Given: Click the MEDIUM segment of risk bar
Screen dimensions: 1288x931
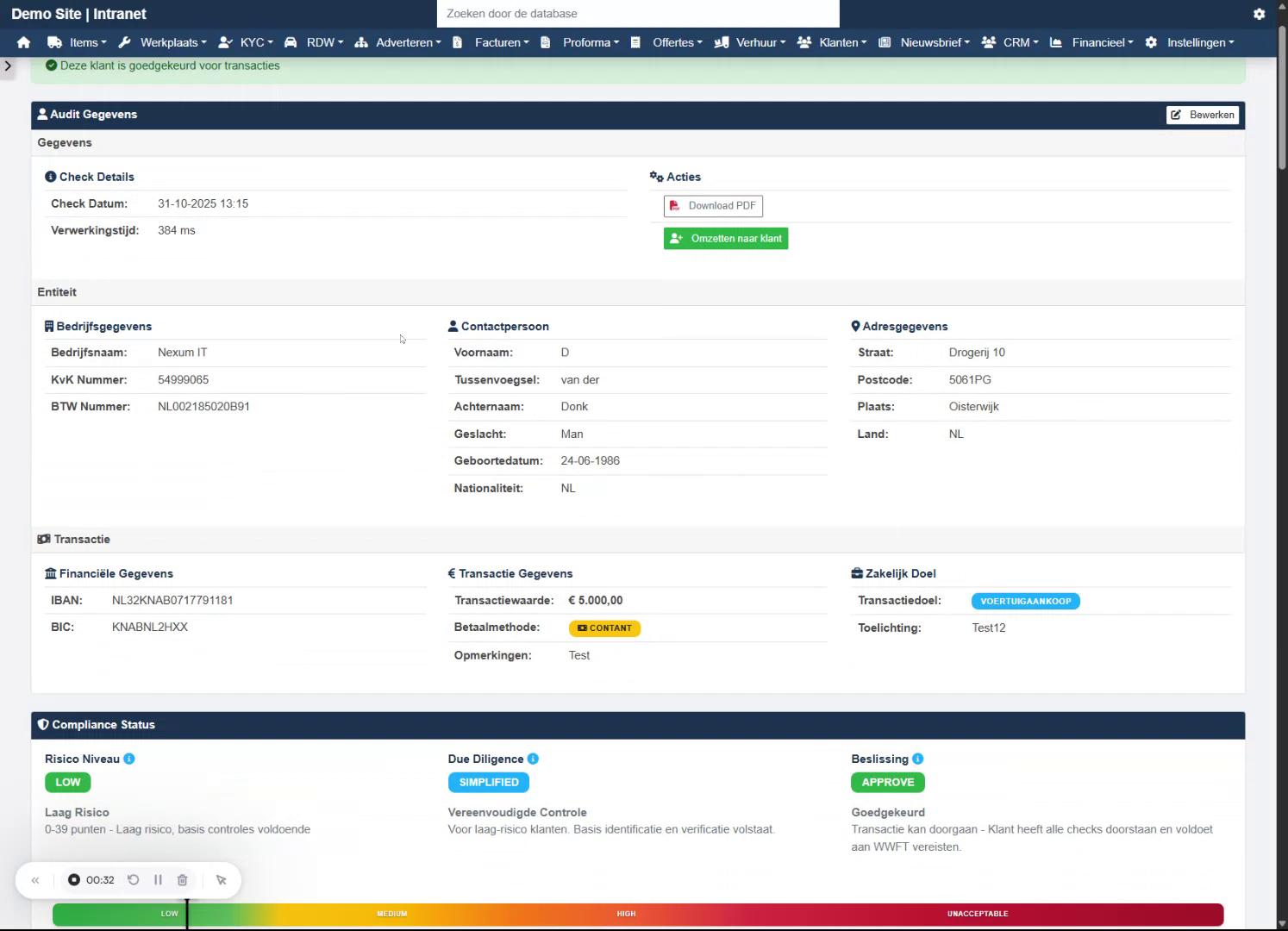Looking at the screenshot, I should pyautogui.click(x=392, y=914).
